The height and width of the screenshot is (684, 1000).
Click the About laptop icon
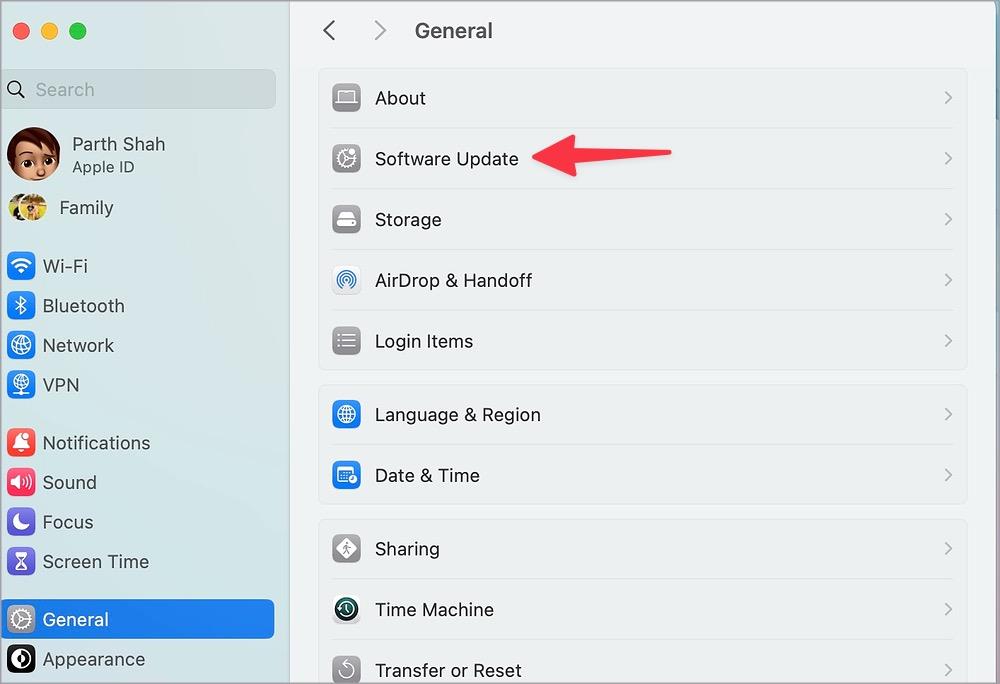coord(346,98)
